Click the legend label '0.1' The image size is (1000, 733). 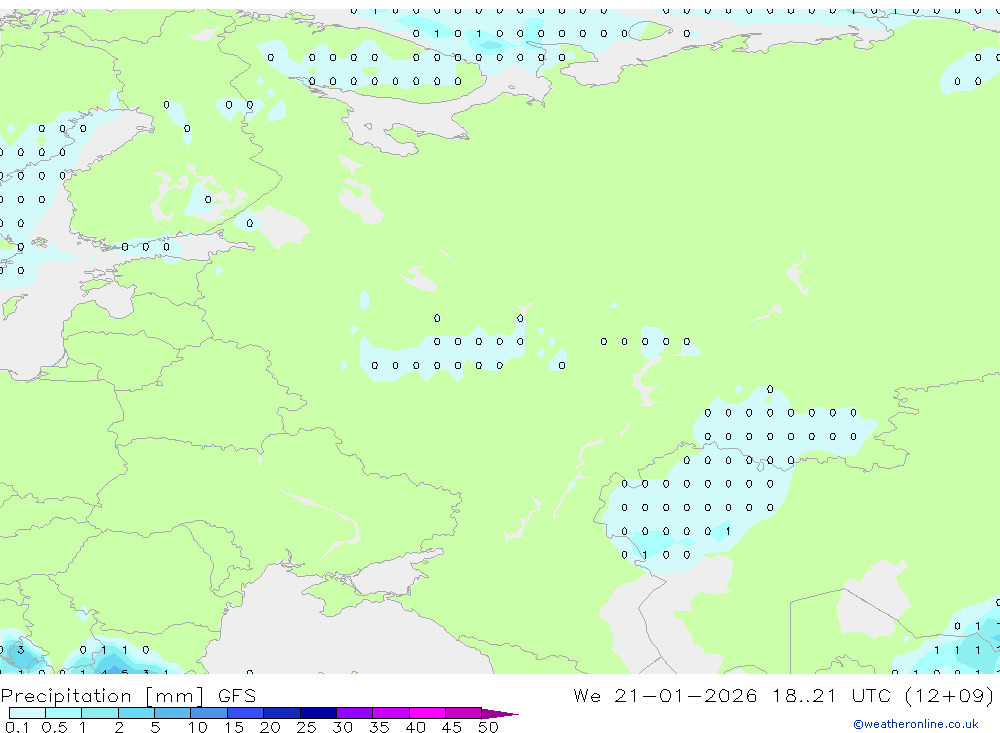(x=17, y=727)
